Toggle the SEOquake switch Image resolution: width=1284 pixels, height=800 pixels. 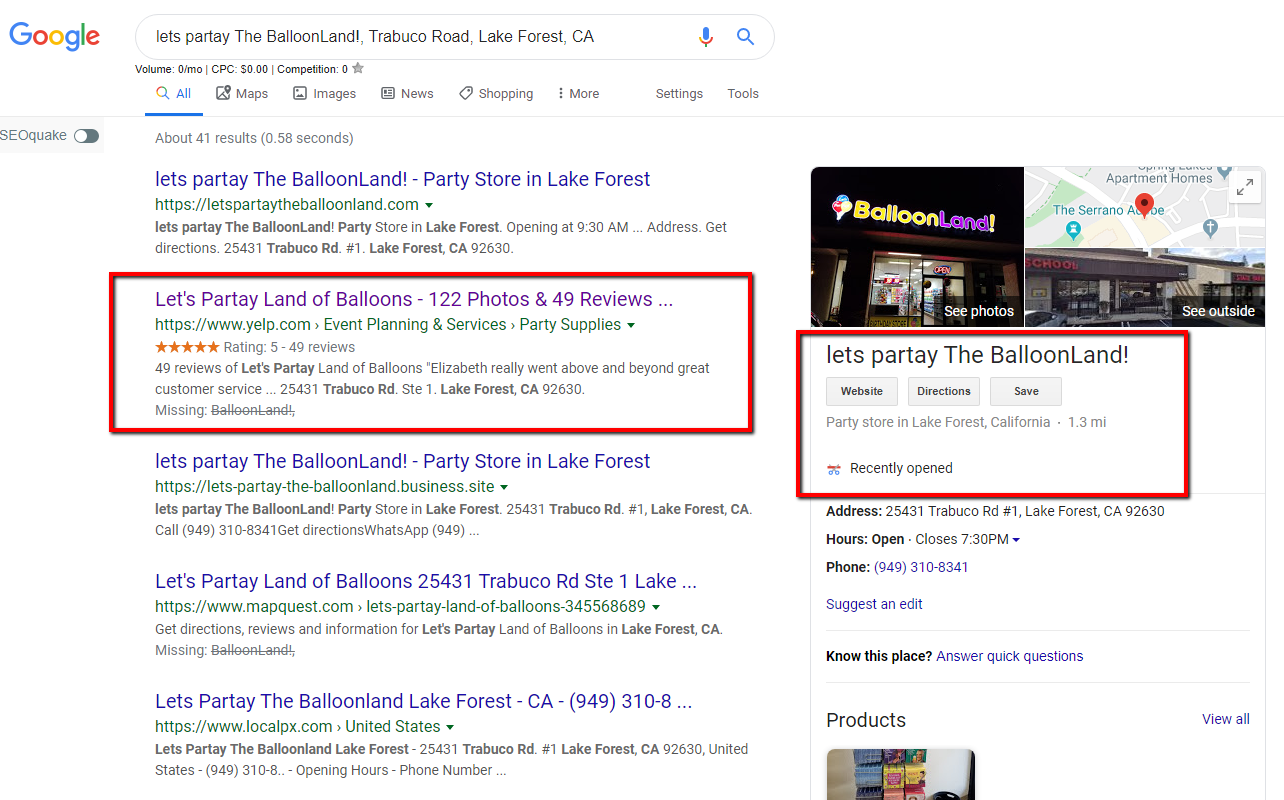pos(87,136)
